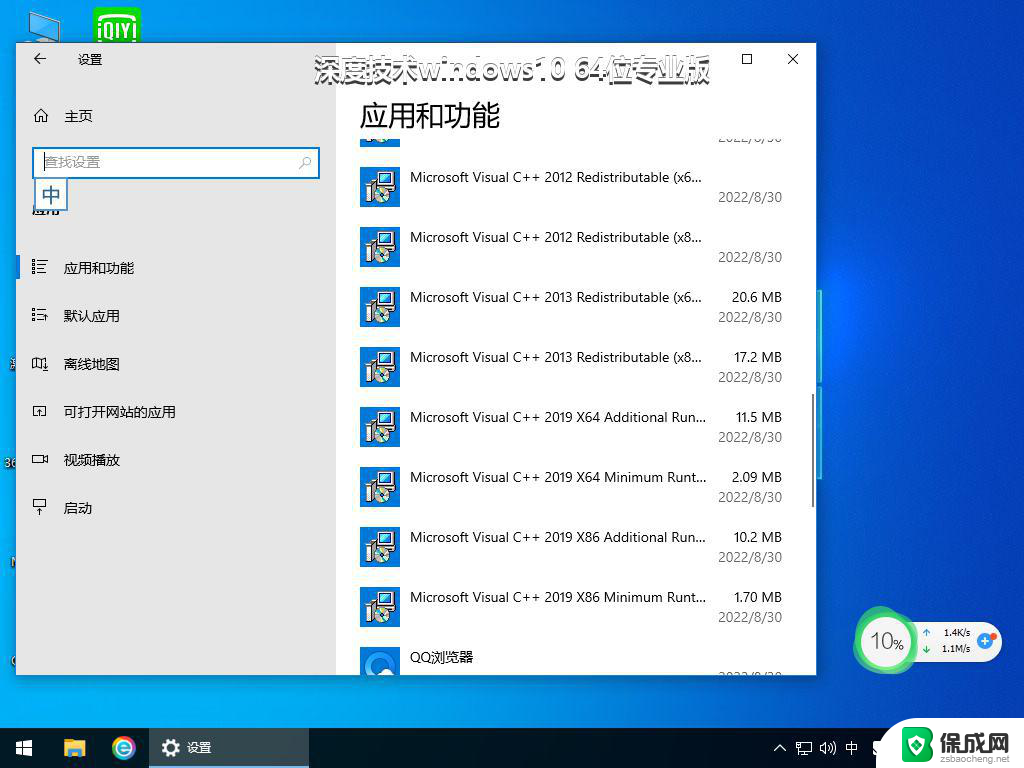The image size is (1024, 768).
Task: Select the Visual C++ 2013 Redistributable (x6... icon
Action: coord(379,307)
